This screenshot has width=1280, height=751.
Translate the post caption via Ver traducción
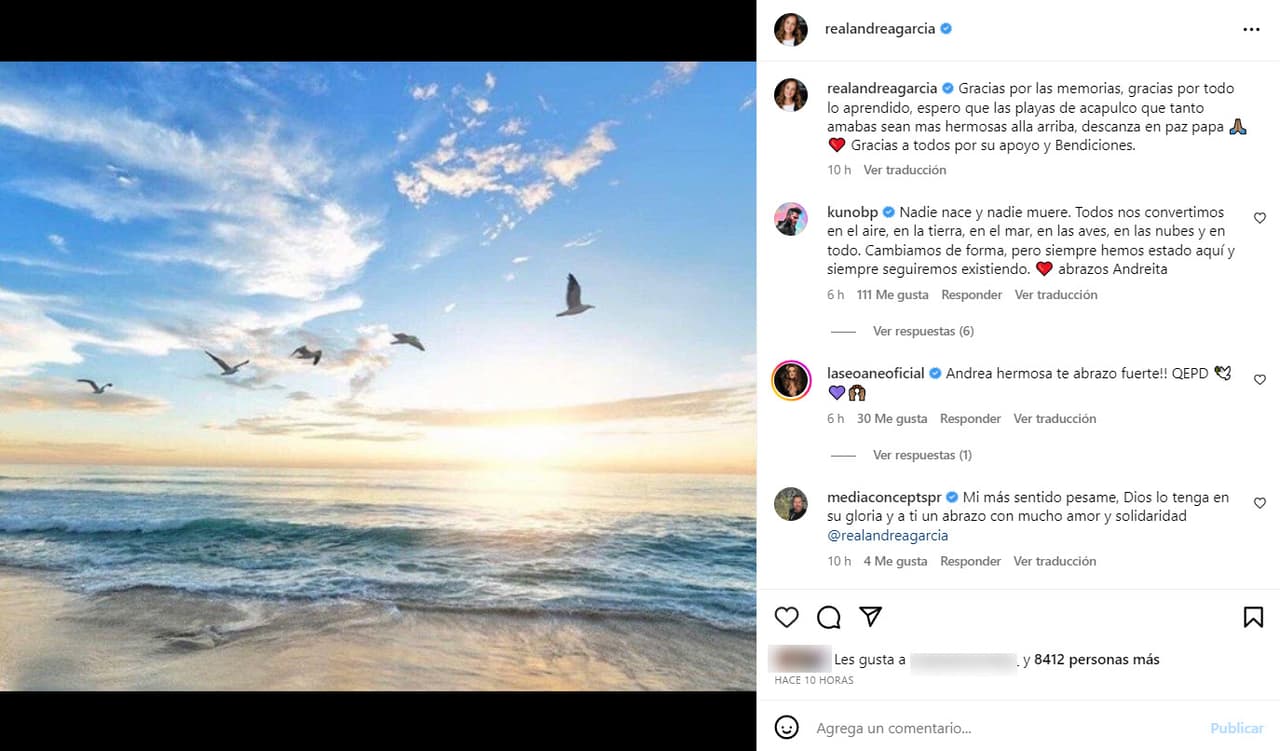[x=904, y=170]
